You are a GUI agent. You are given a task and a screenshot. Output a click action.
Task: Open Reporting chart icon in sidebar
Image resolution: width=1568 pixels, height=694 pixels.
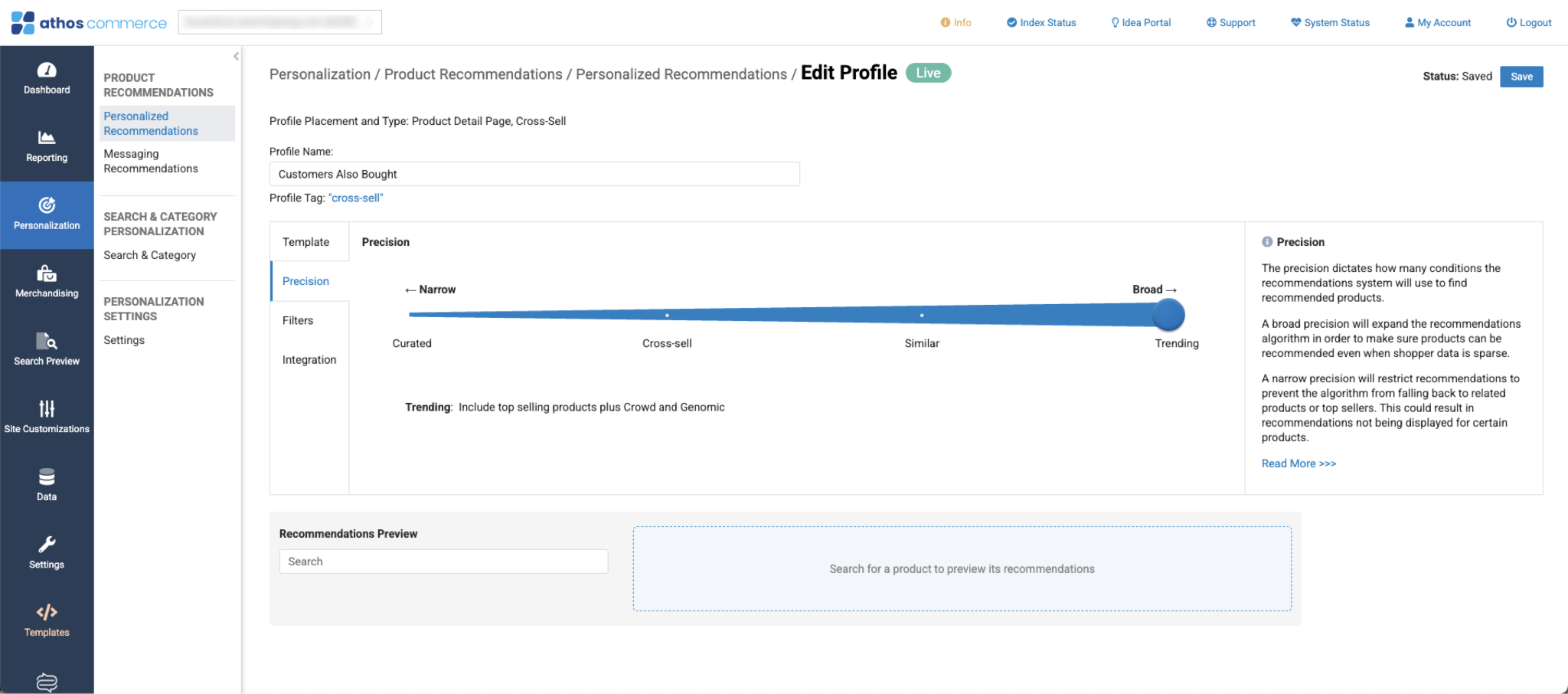point(47,138)
